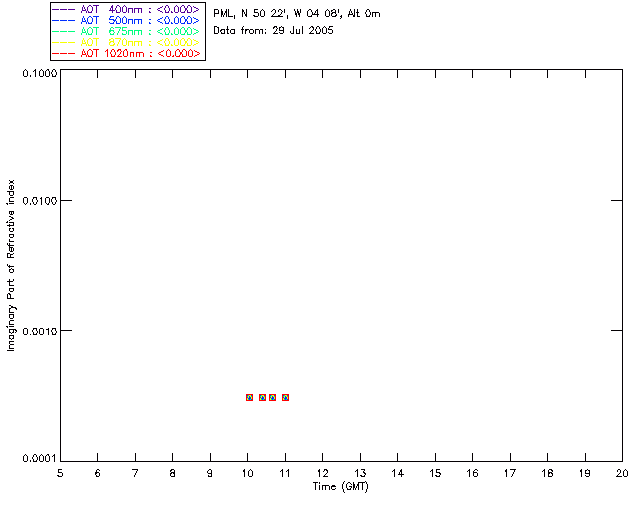Screen dimensions: 640x512
Task: Click the AOT 1020nm legend entry
Action: click(x=126, y=53)
